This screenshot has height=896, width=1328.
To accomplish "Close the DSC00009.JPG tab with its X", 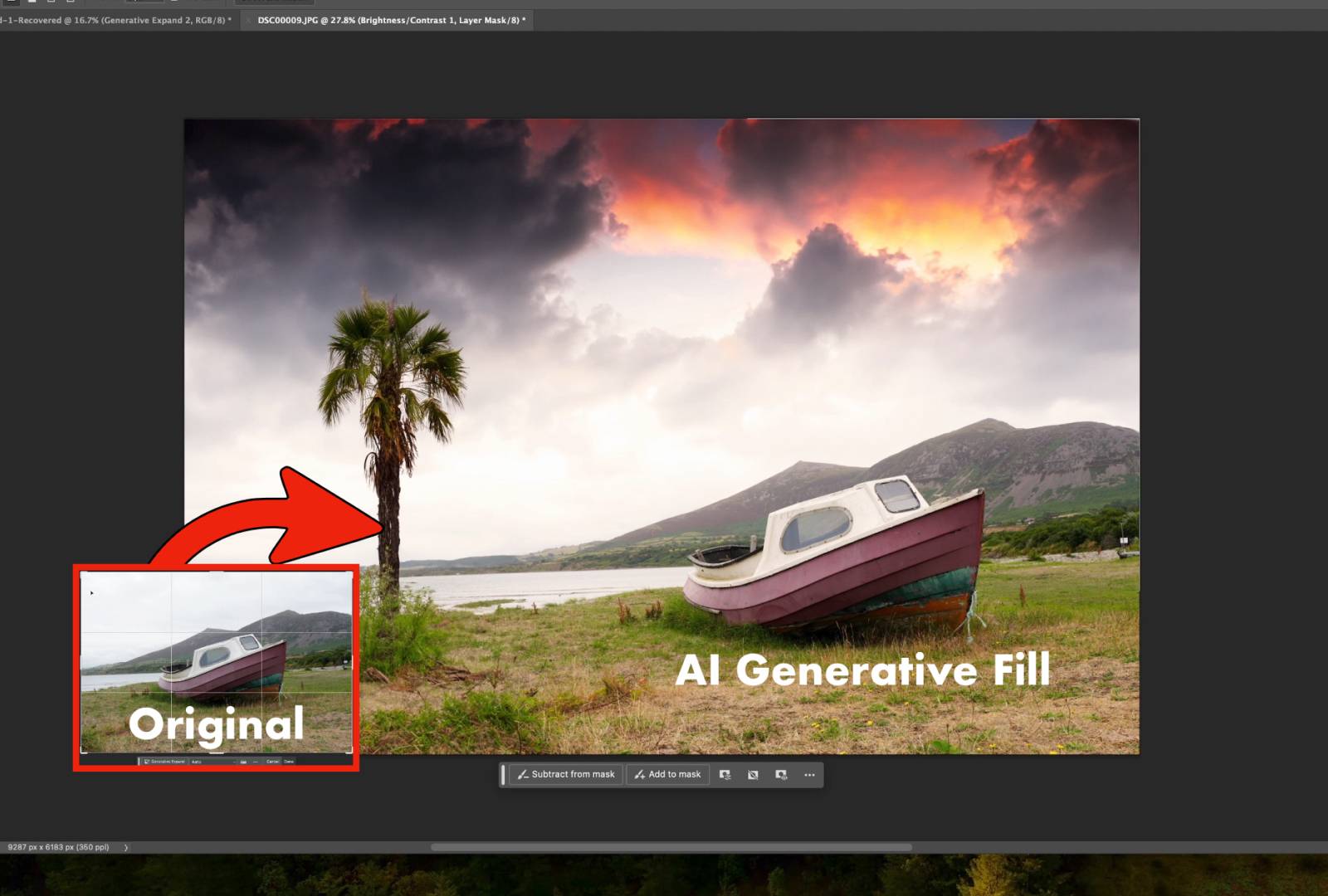I will (x=248, y=20).
